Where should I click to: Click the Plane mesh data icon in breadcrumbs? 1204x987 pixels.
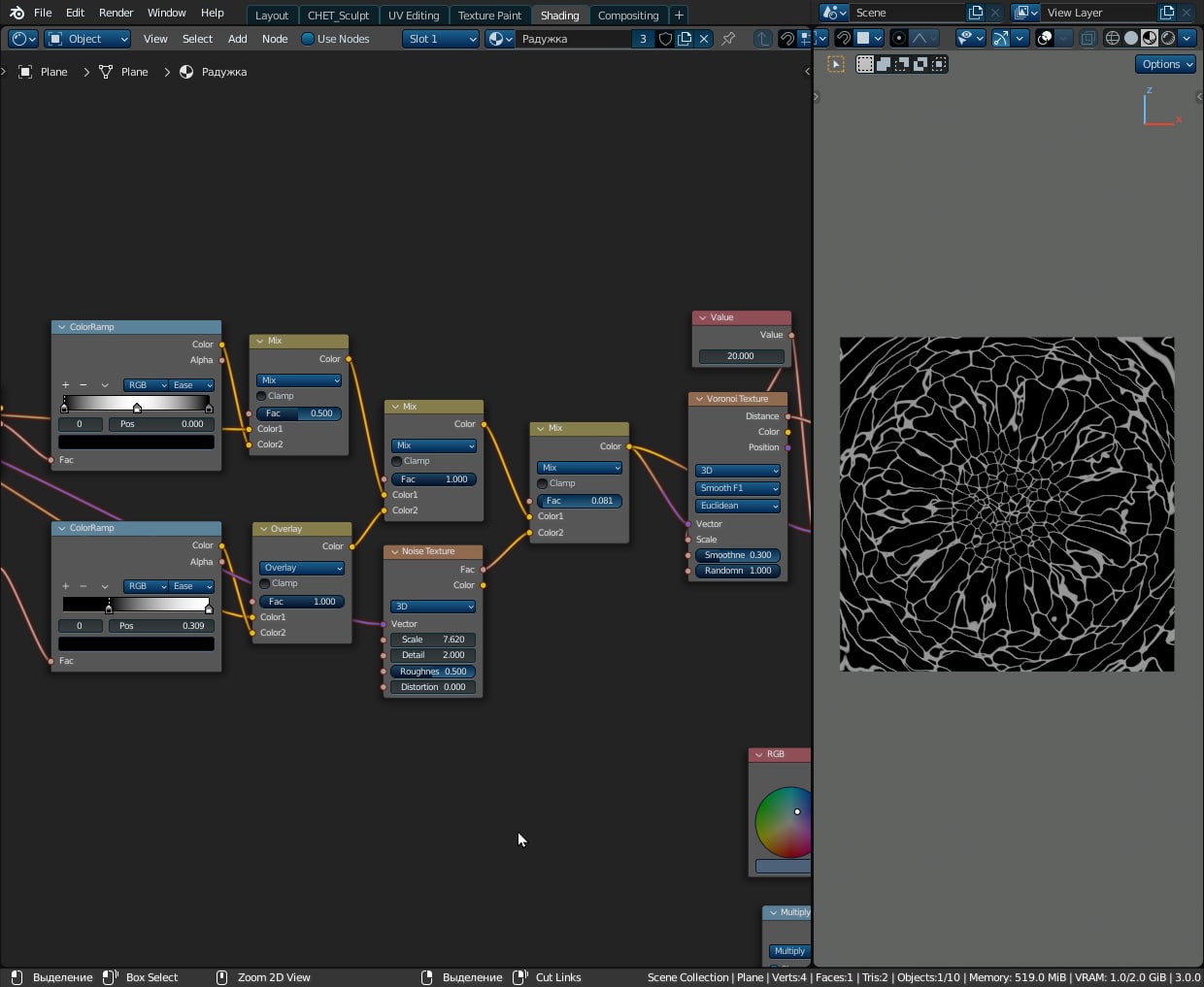click(106, 72)
